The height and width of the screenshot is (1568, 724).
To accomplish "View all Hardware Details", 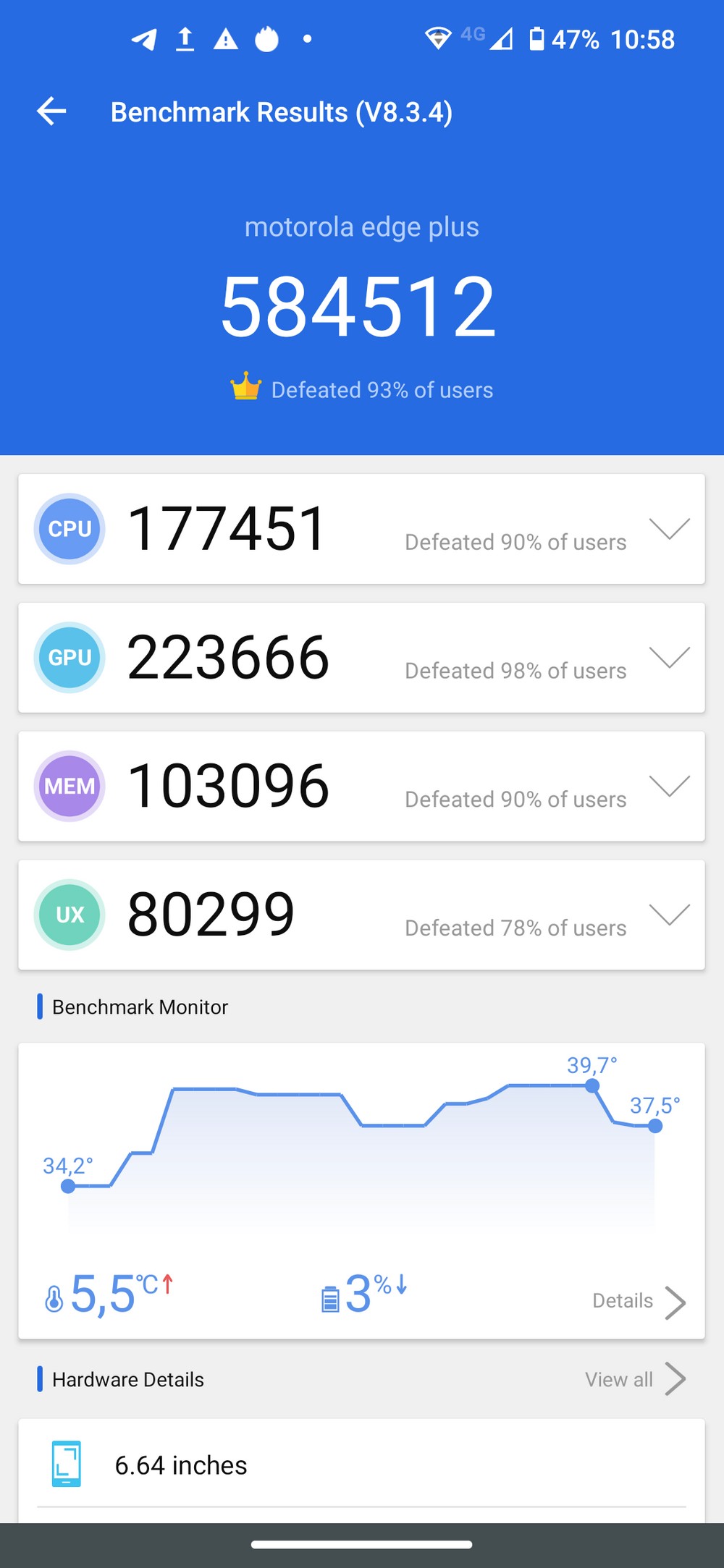I will (619, 1380).
